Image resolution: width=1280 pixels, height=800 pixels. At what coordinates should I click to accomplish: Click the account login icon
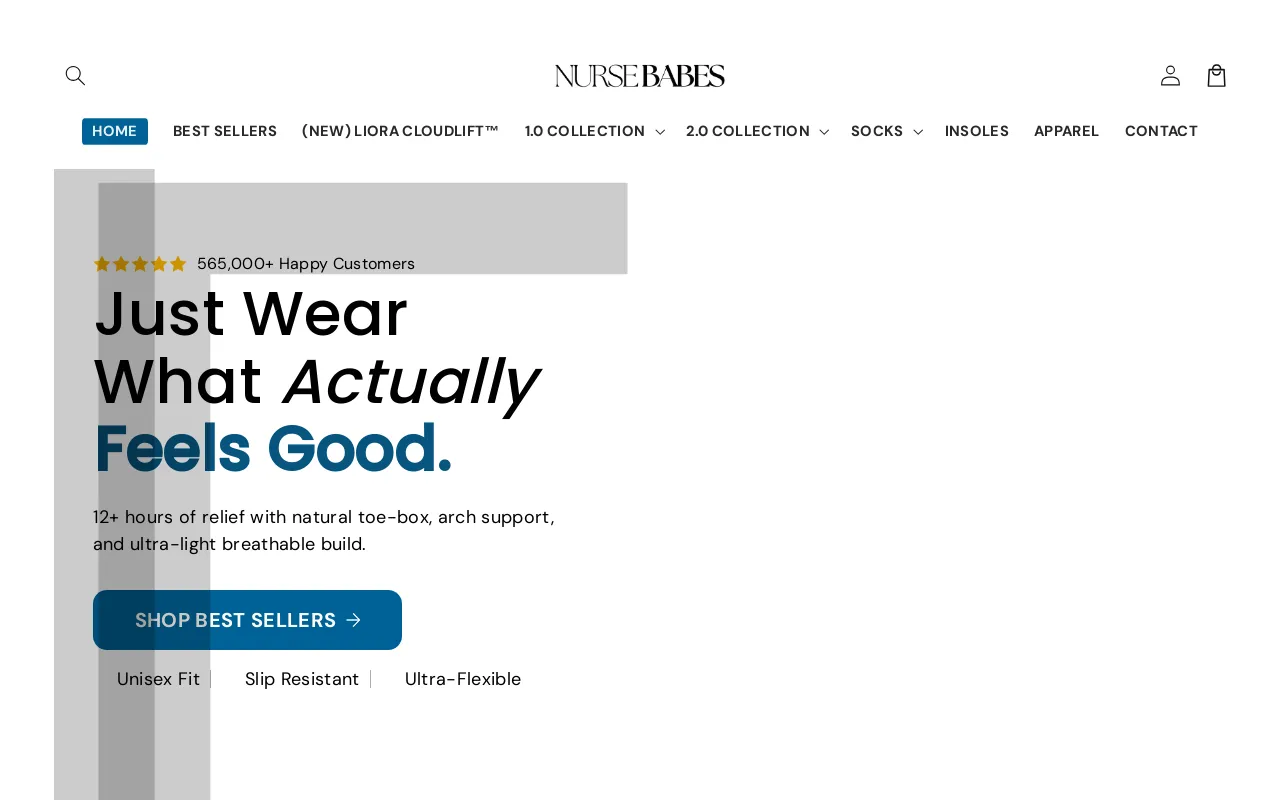[x=1170, y=76]
